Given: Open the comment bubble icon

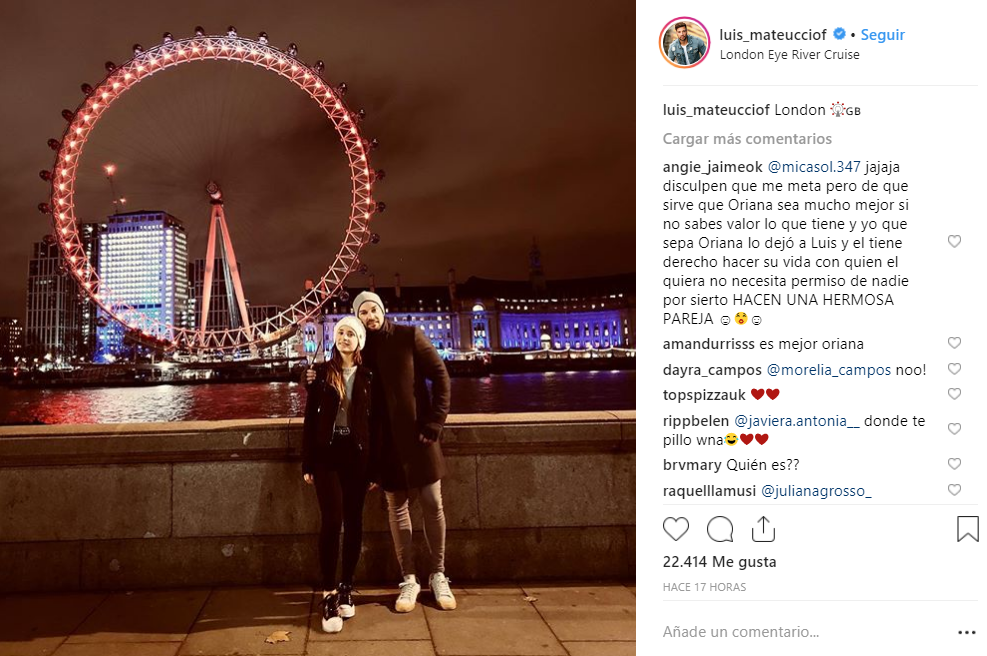Looking at the screenshot, I should [720, 529].
